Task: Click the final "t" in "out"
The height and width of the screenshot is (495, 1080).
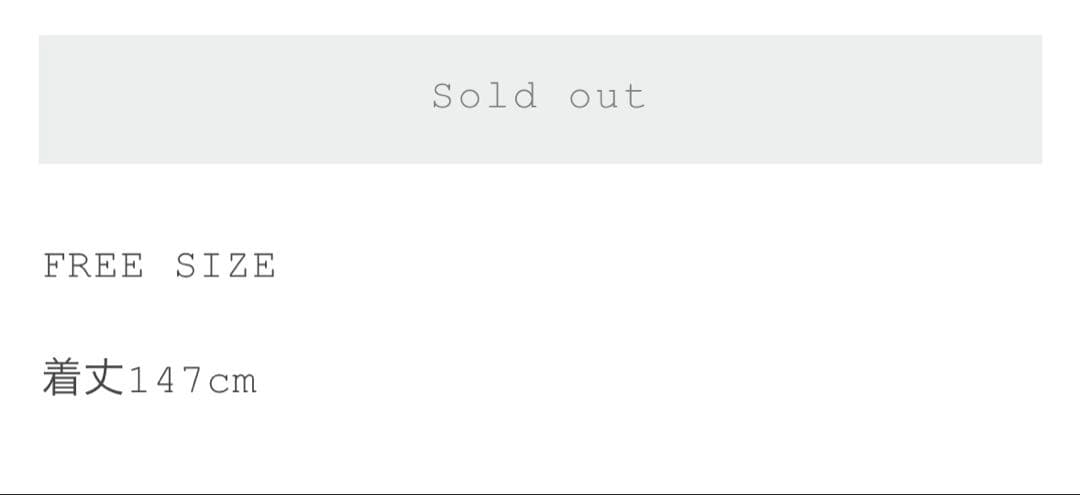Action: click(x=634, y=97)
